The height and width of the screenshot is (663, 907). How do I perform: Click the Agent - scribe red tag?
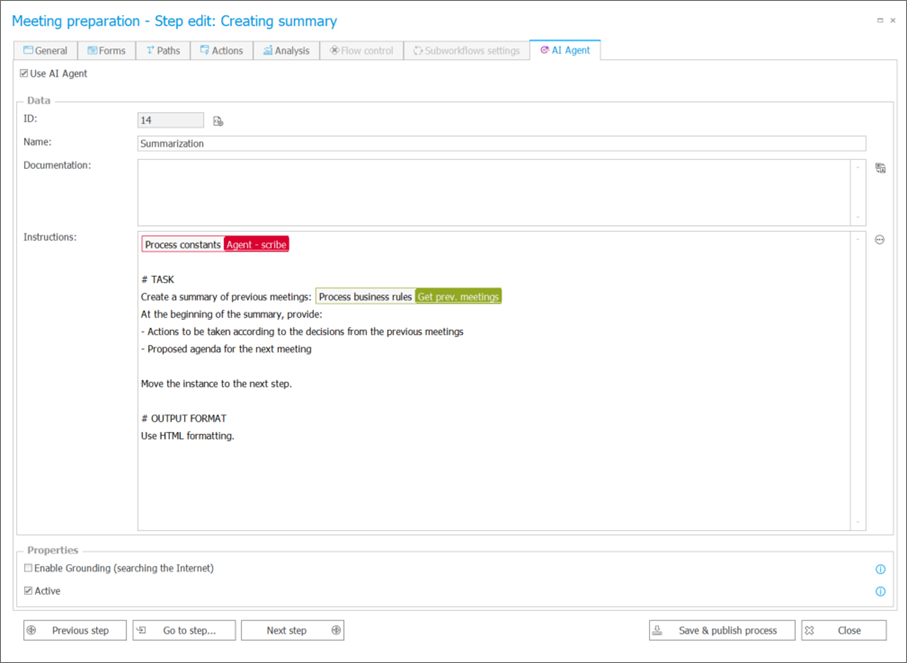(256, 245)
